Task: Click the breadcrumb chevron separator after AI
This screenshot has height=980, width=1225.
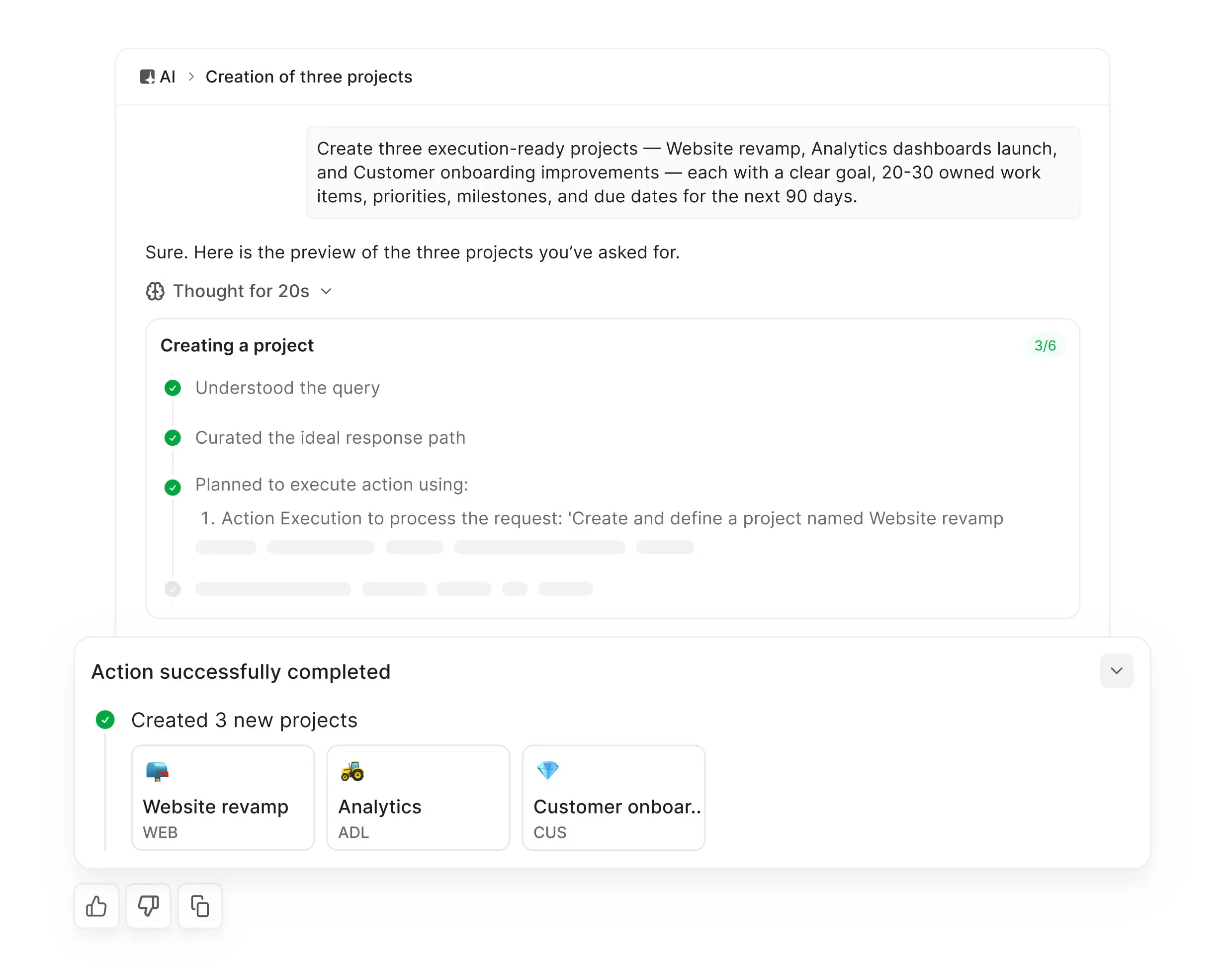Action: [191, 77]
